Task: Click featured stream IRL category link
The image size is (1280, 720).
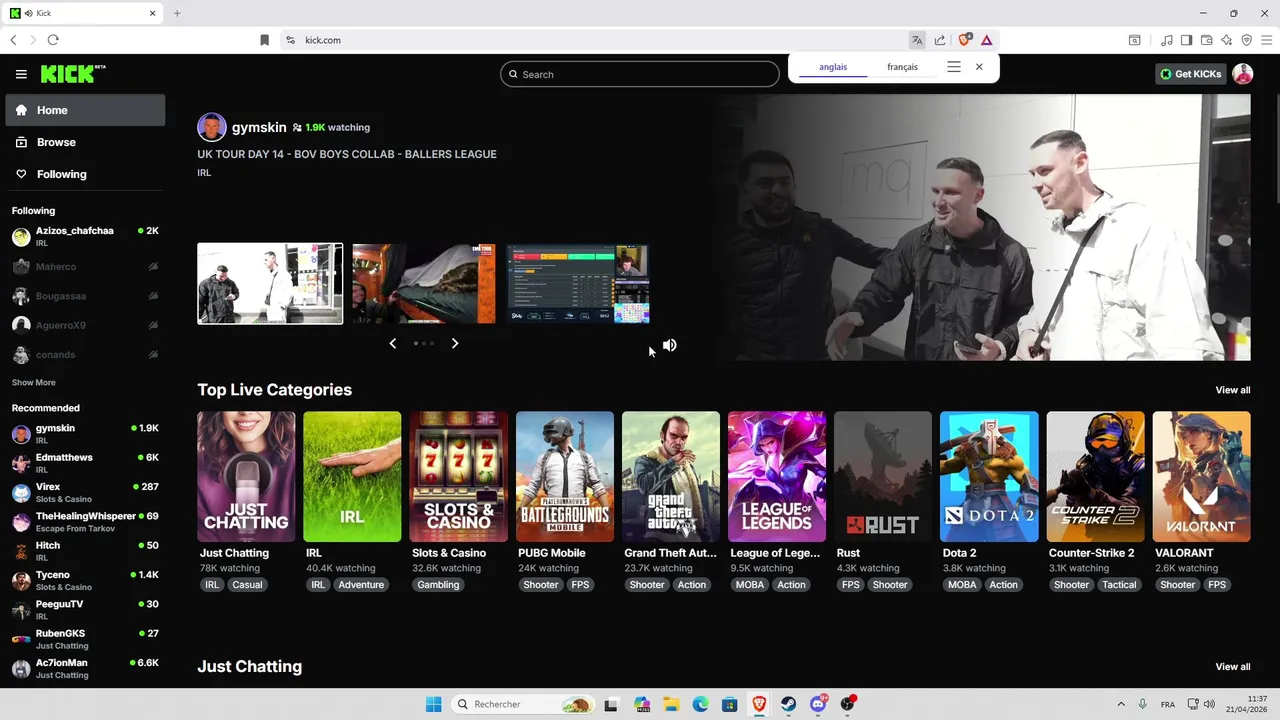Action: click(204, 173)
